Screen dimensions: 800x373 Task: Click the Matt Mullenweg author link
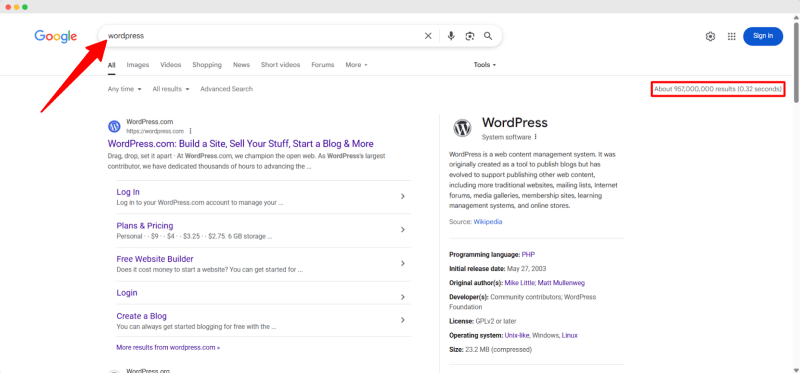tap(561, 283)
